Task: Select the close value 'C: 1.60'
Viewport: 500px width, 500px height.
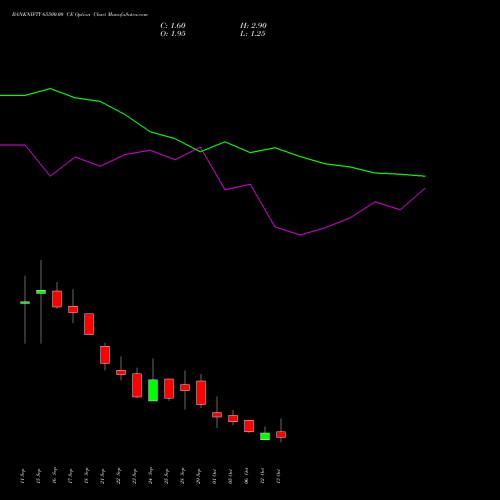Action: pyautogui.click(x=173, y=26)
